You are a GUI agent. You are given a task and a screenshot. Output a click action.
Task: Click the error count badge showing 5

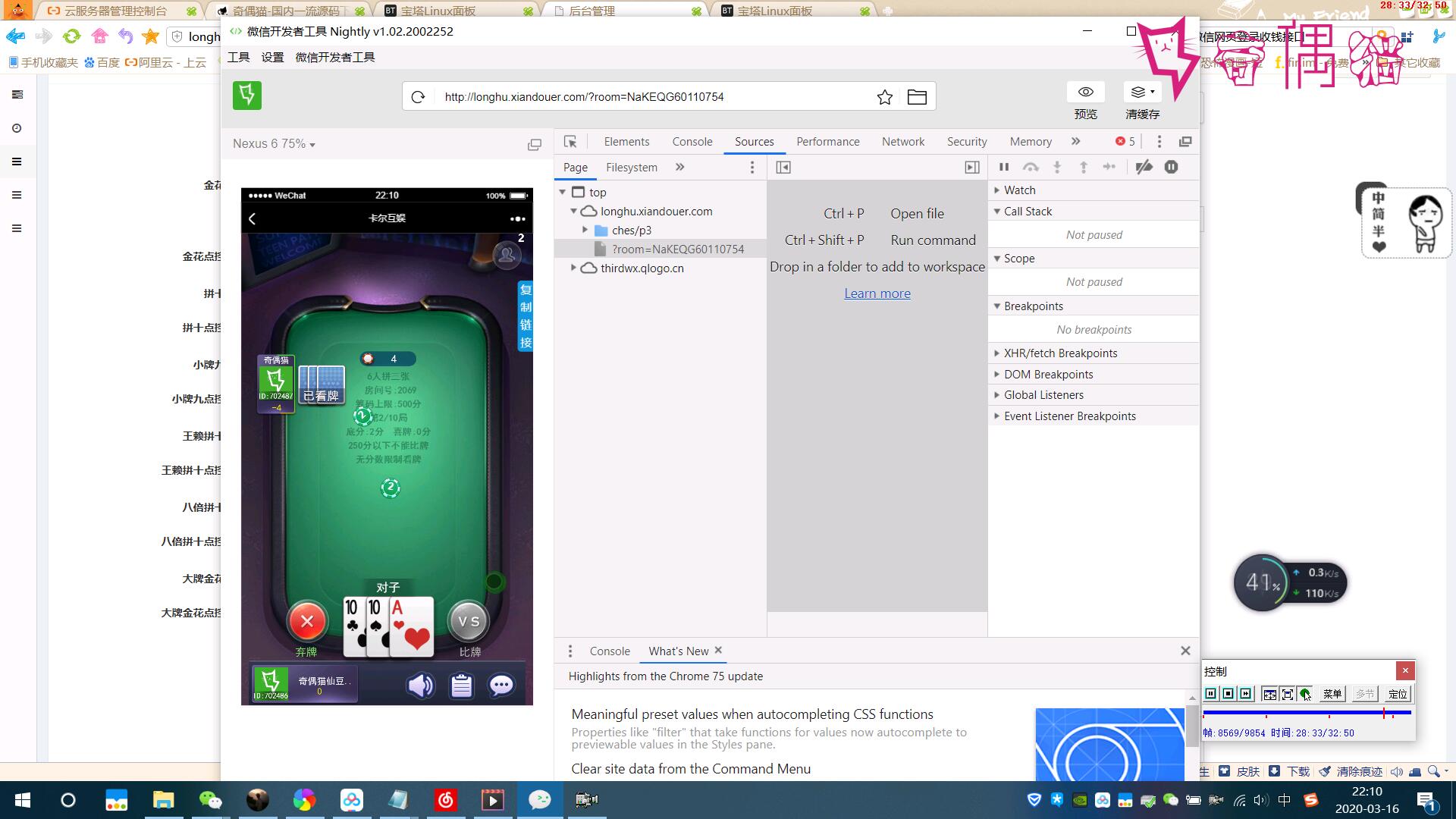[x=1125, y=142]
